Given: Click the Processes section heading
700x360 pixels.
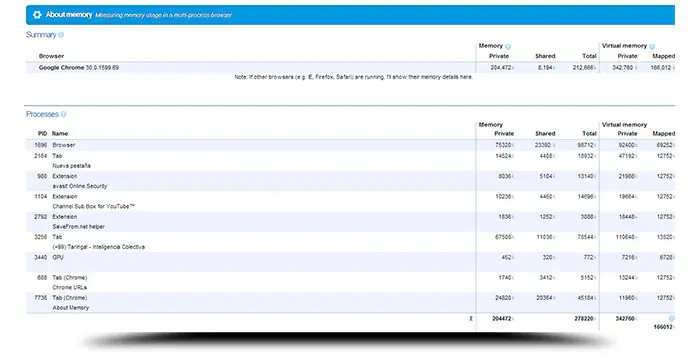Looking at the screenshot, I should click(42, 114).
